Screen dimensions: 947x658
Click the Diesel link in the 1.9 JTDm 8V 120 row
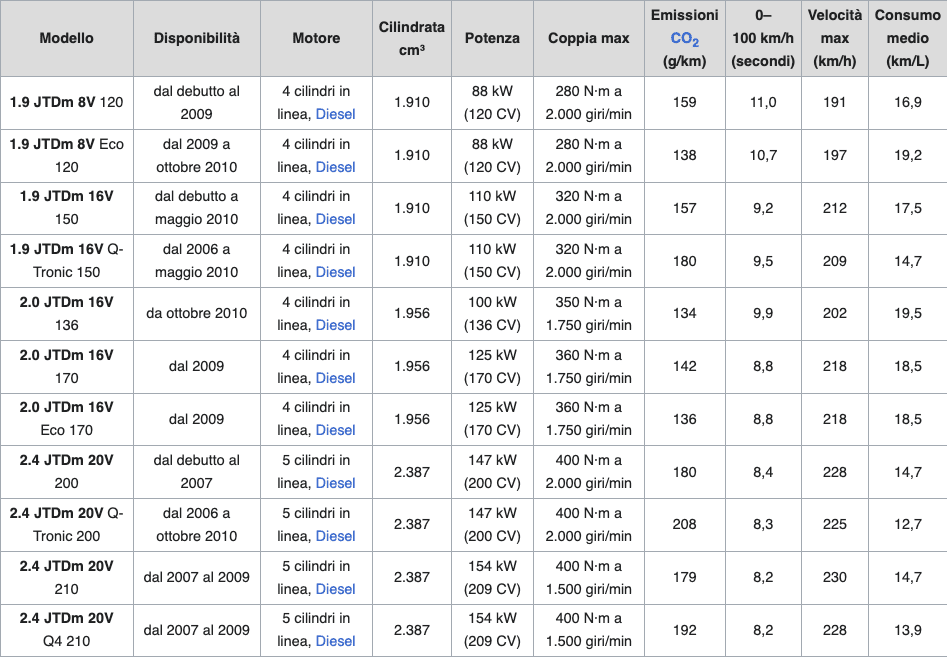coord(335,114)
